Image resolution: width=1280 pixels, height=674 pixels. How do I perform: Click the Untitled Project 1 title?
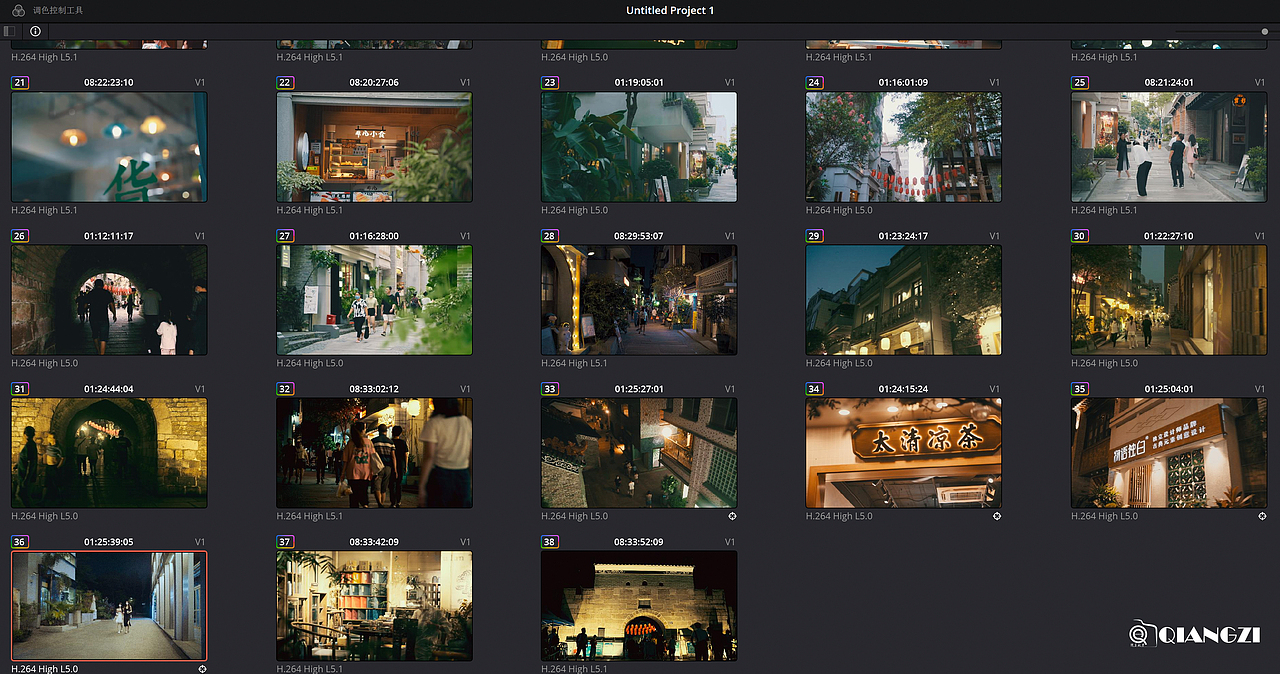tap(670, 10)
